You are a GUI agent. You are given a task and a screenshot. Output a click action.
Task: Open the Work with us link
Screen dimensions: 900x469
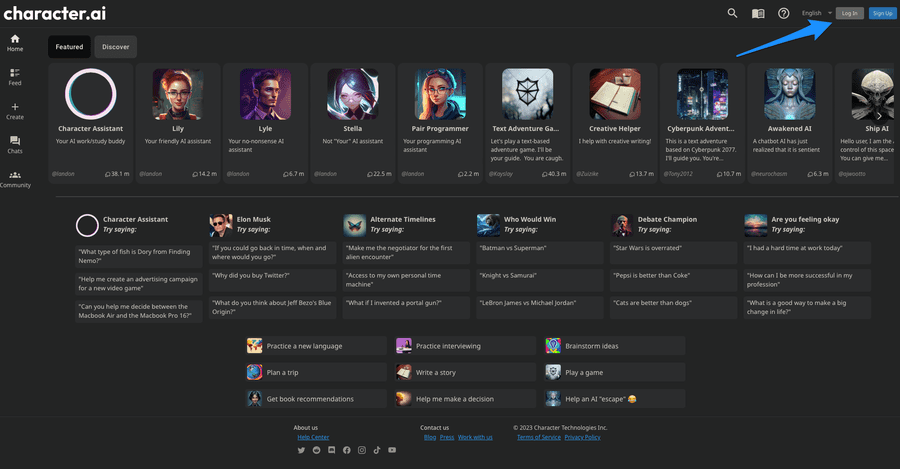point(475,437)
